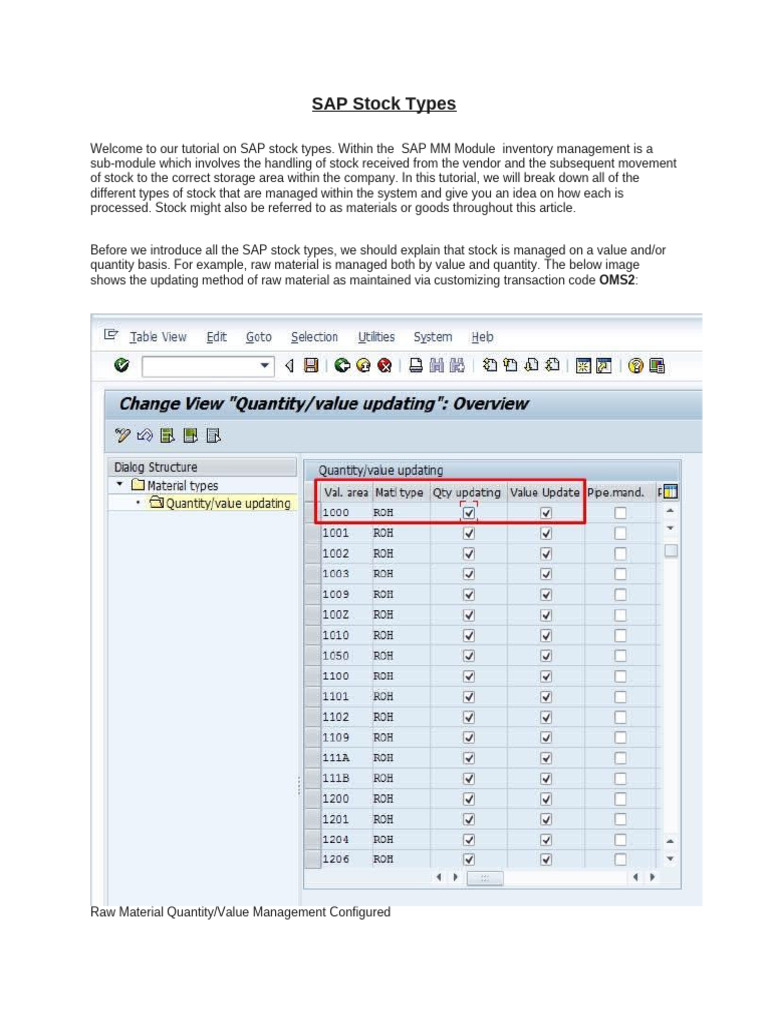Open the table settings icon beside Pipe.mand.
The width and height of the screenshot is (768, 1024).
pyautogui.click(x=670, y=492)
